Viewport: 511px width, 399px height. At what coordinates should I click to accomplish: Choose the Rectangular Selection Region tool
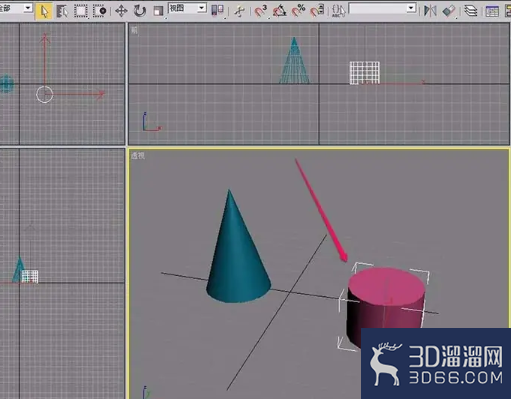81,11
